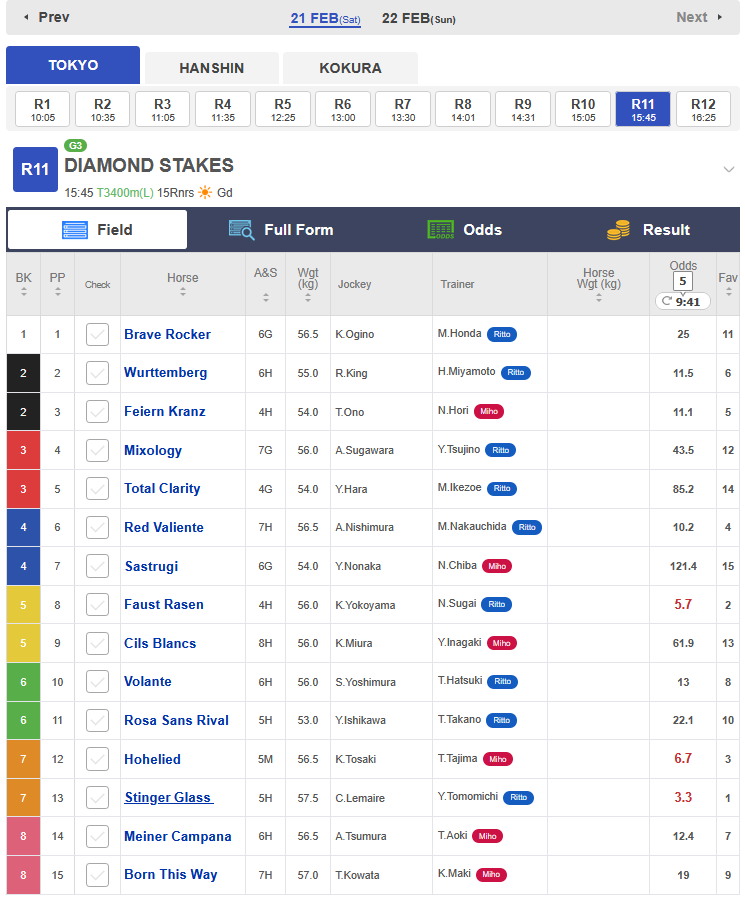
Task: Open Rosa Sans Rival horse page
Action: (x=176, y=721)
